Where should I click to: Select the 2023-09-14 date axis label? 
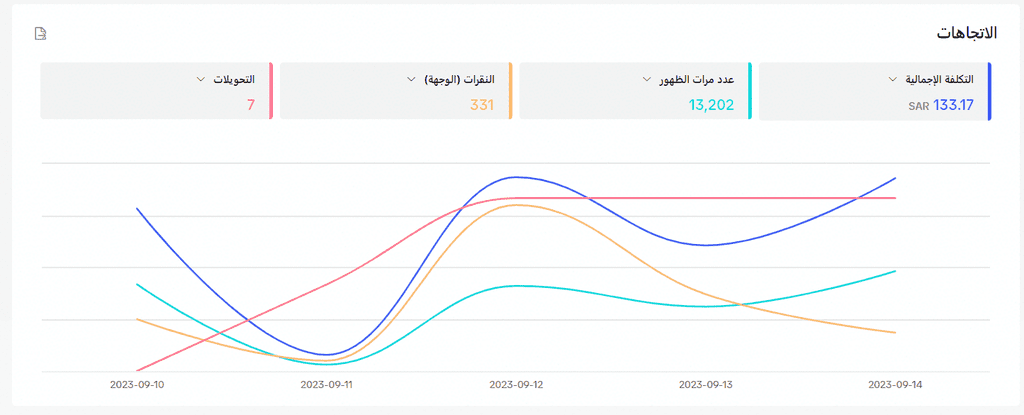pyautogui.click(x=895, y=384)
